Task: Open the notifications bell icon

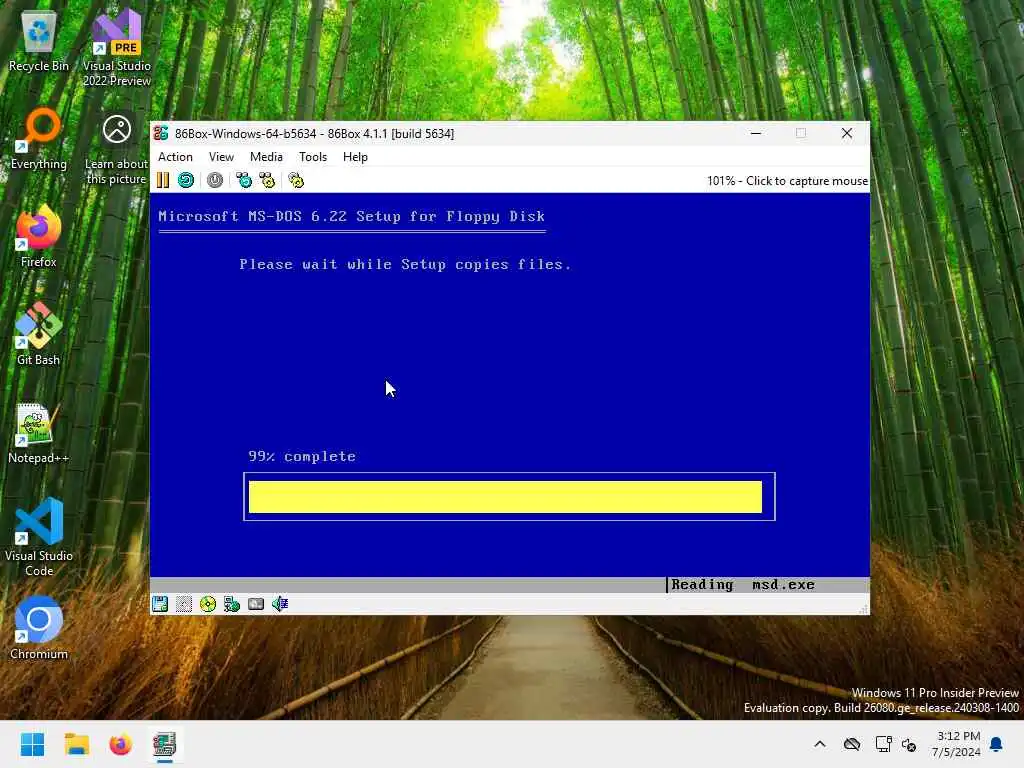Action: [x=997, y=744]
